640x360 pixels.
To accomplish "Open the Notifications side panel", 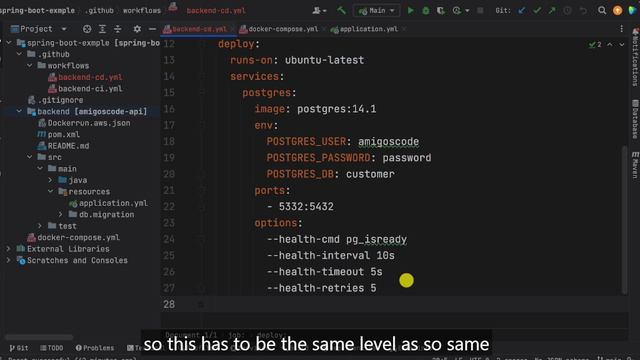I will tap(635, 57).
